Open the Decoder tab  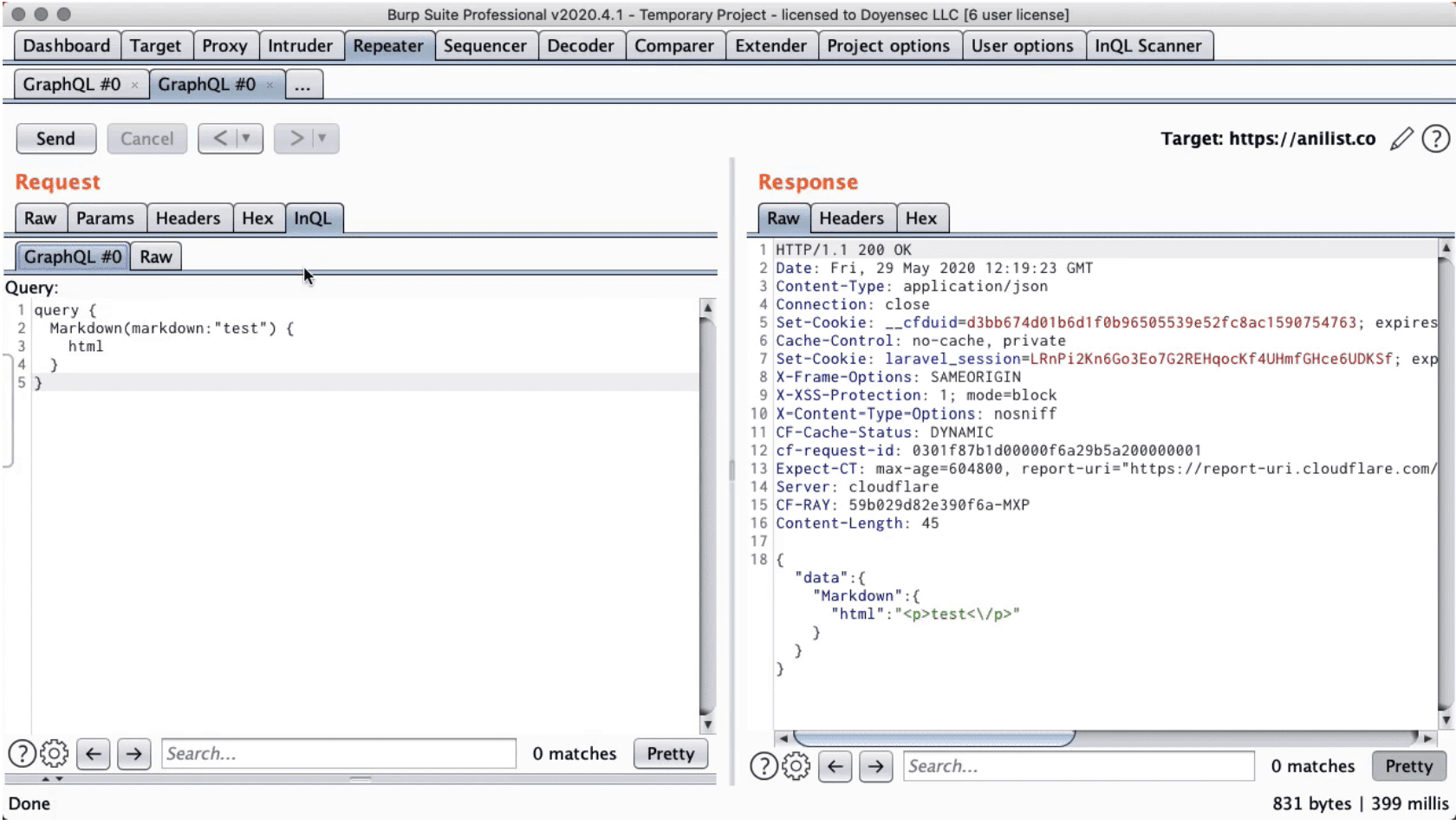click(581, 46)
